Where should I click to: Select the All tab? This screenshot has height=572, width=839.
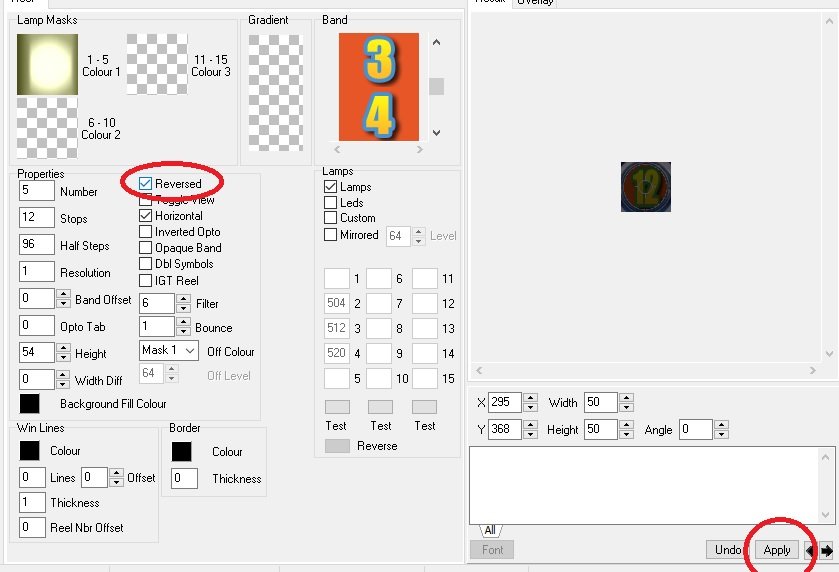pyautogui.click(x=490, y=530)
